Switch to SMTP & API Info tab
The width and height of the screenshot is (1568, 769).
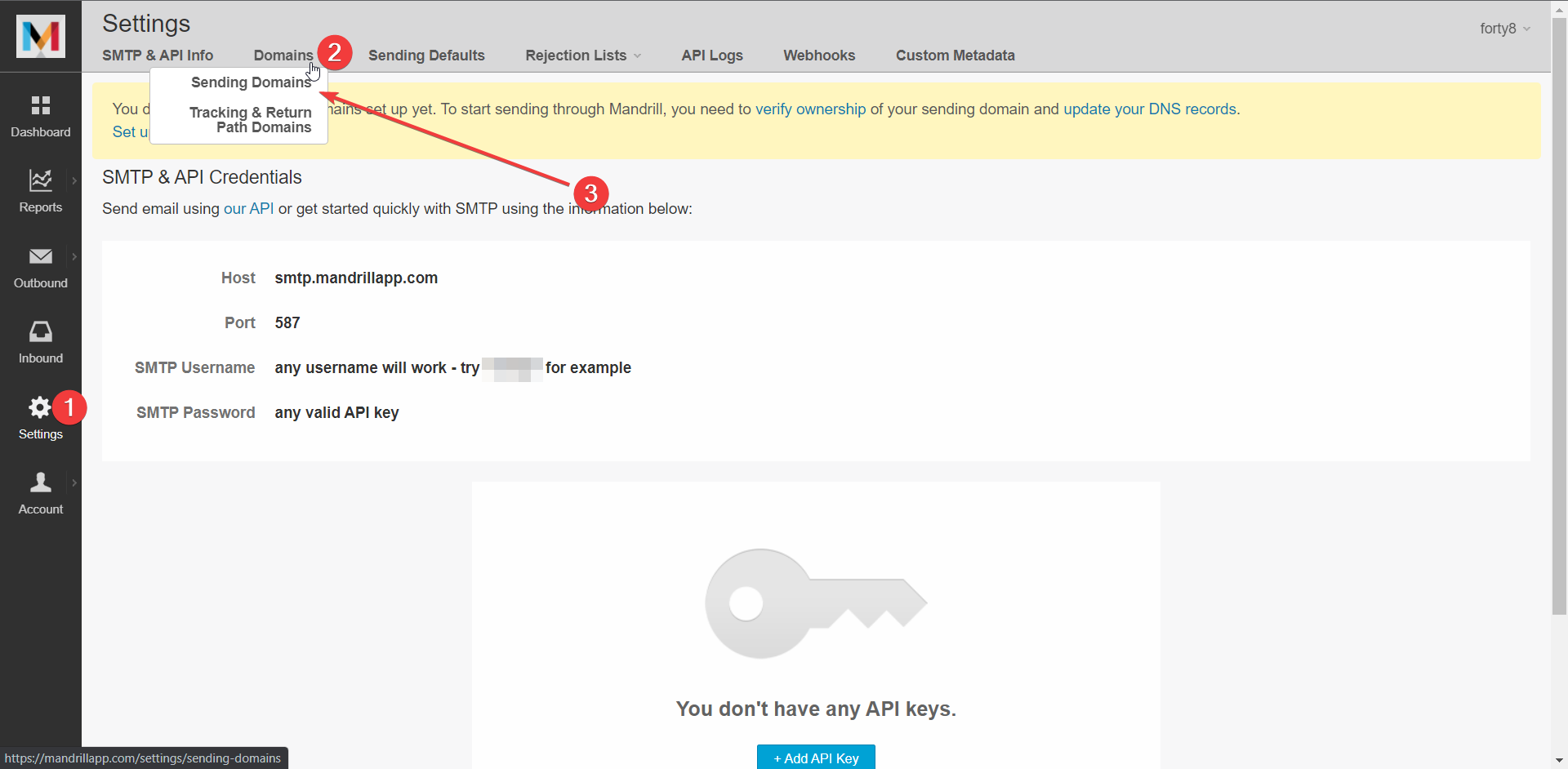click(x=158, y=56)
